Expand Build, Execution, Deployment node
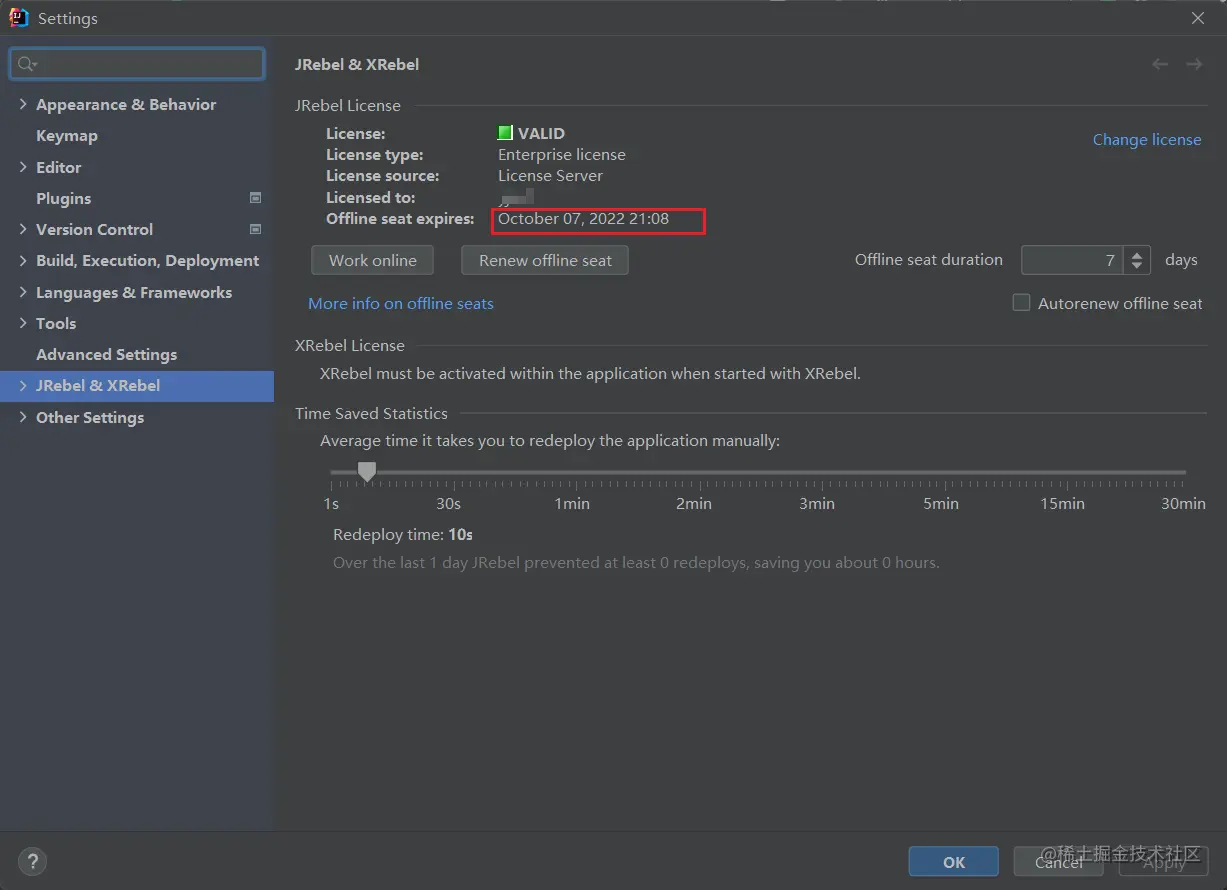The width and height of the screenshot is (1227, 890). pyautogui.click(x=22, y=260)
